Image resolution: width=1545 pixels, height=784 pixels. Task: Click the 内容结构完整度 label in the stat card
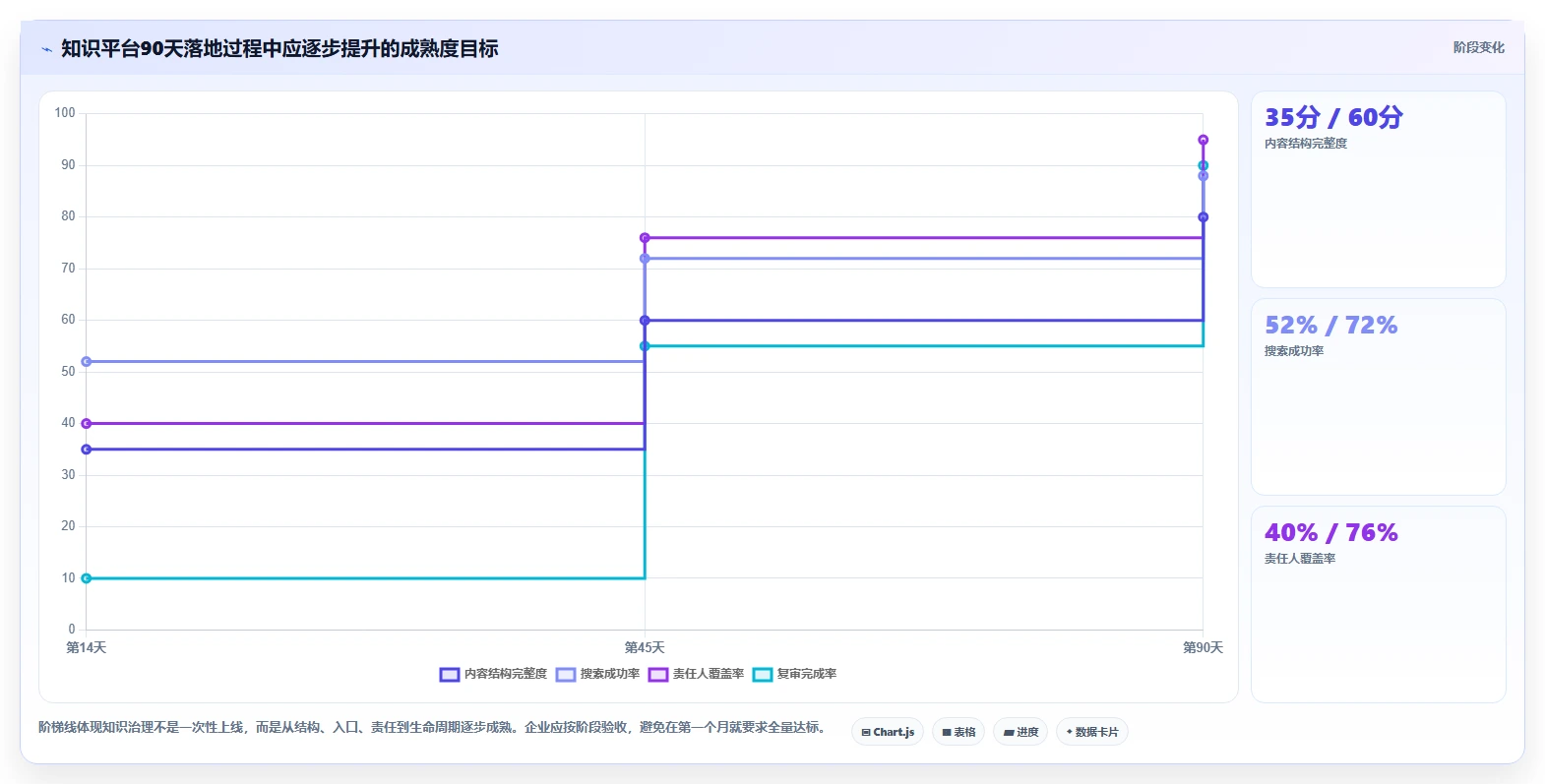[x=1306, y=144]
